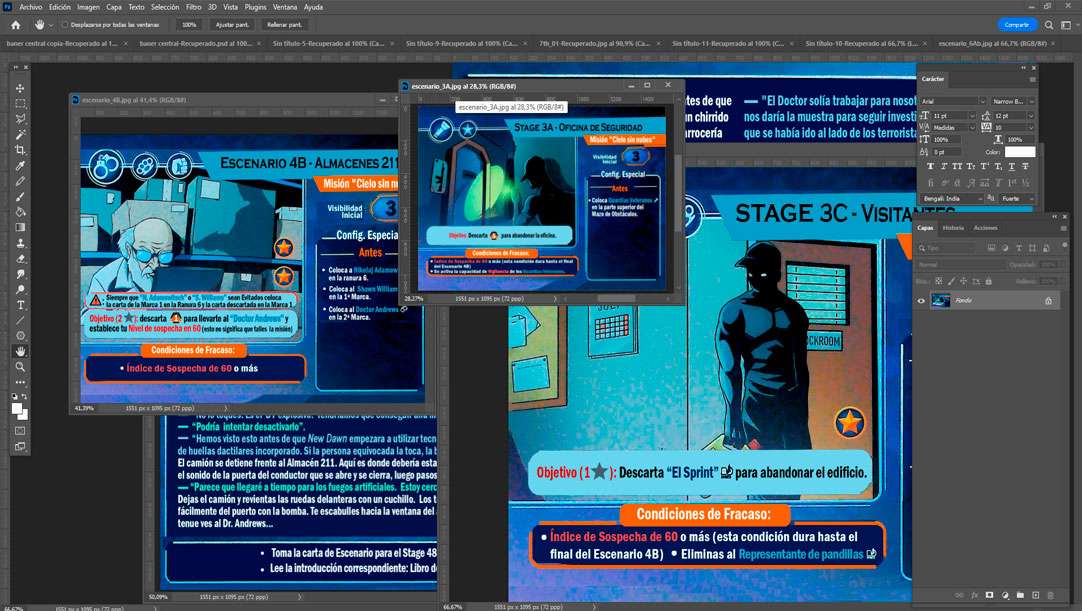
Task: Select the Smudge tool
Action: tap(20, 274)
